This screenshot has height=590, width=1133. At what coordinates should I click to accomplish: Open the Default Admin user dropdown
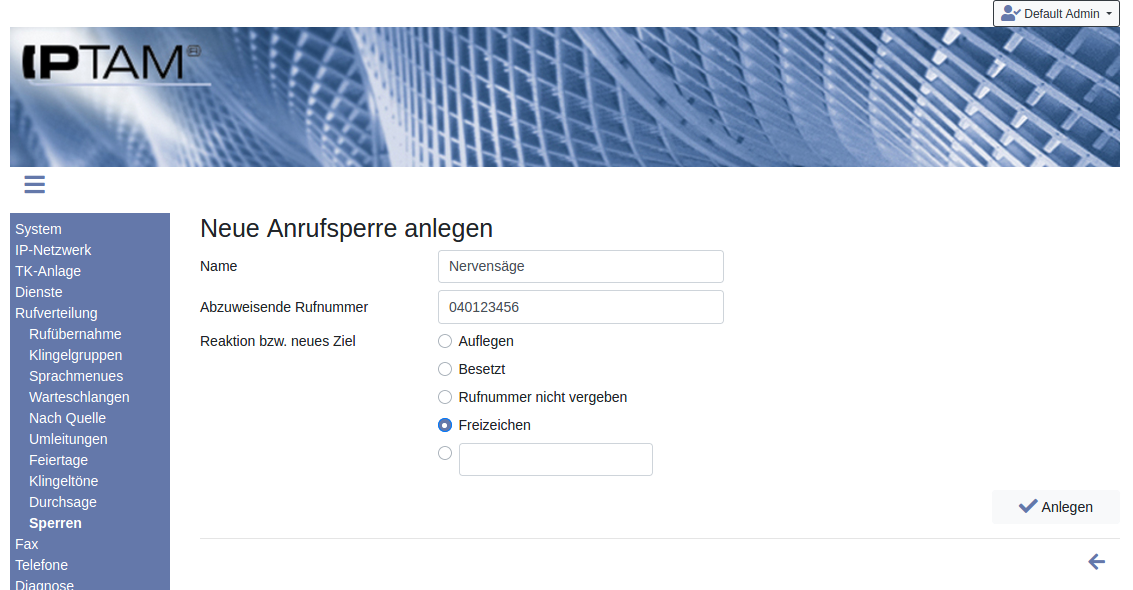[1056, 14]
